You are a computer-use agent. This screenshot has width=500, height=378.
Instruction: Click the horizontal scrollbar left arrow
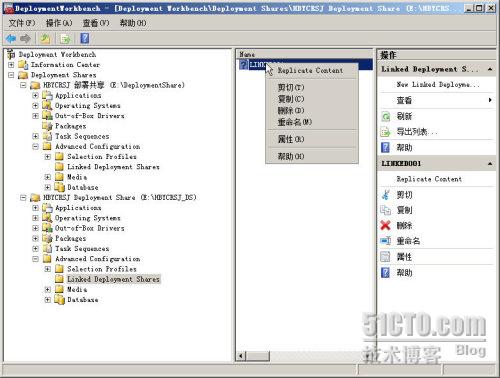(x=241, y=356)
